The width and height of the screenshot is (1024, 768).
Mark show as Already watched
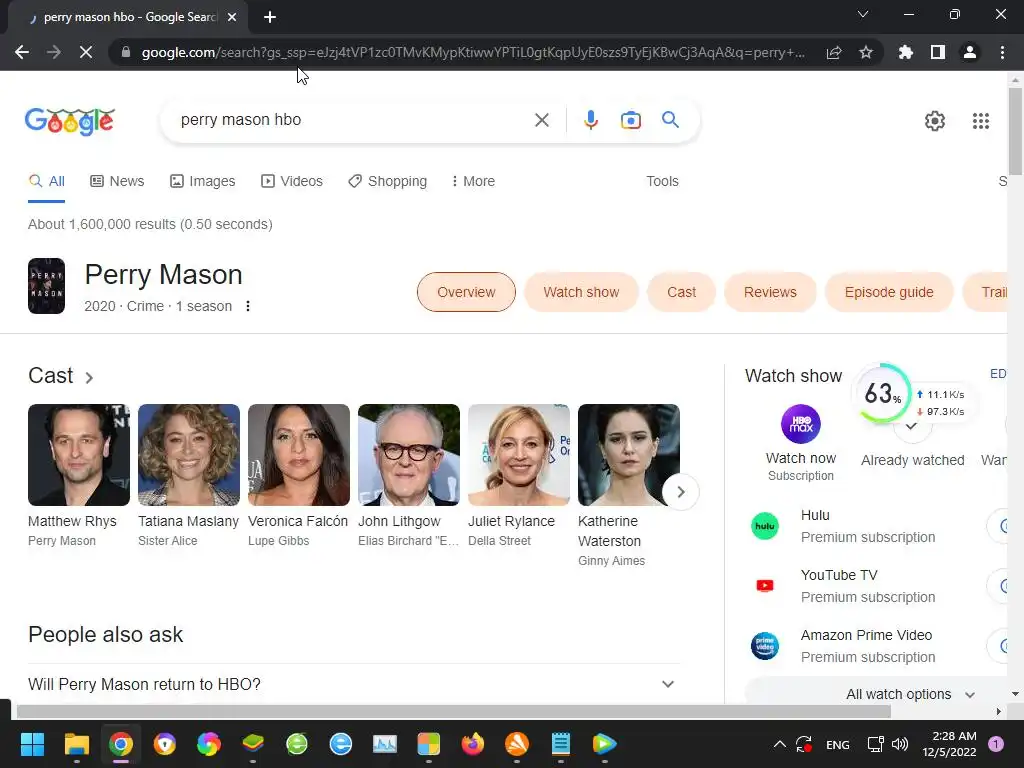[x=912, y=434]
